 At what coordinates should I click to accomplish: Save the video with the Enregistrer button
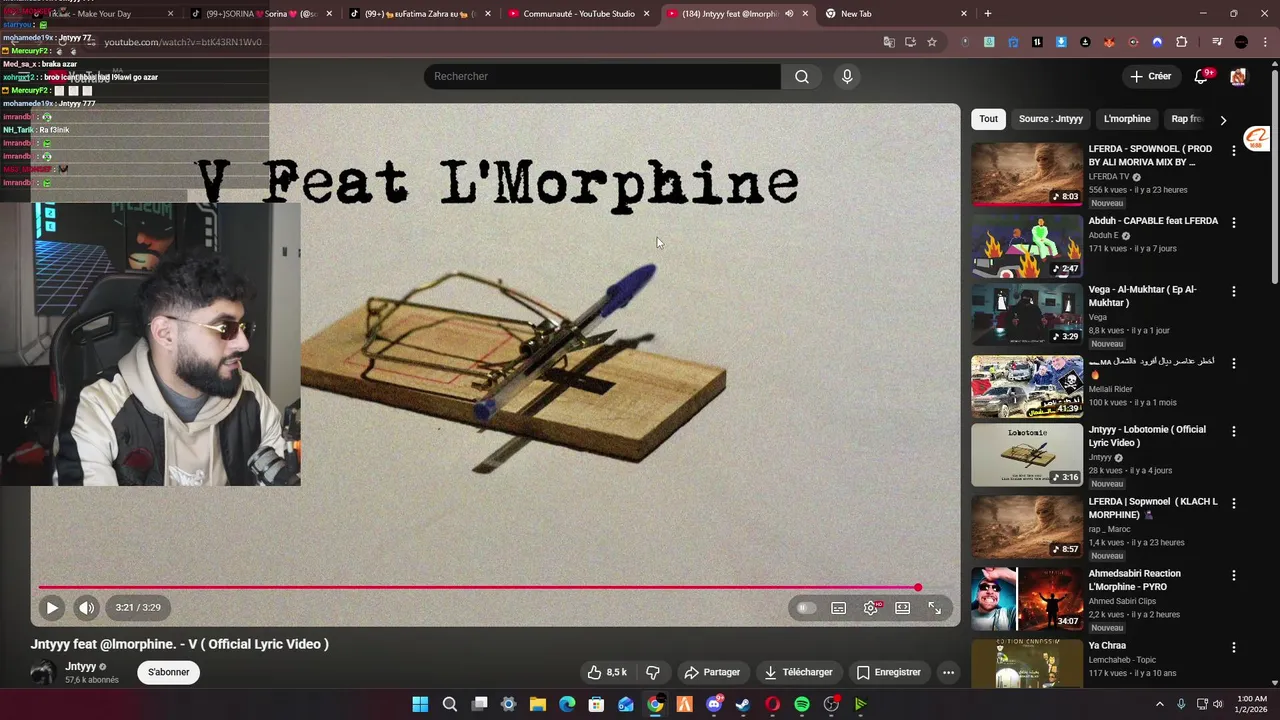click(889, 672)
